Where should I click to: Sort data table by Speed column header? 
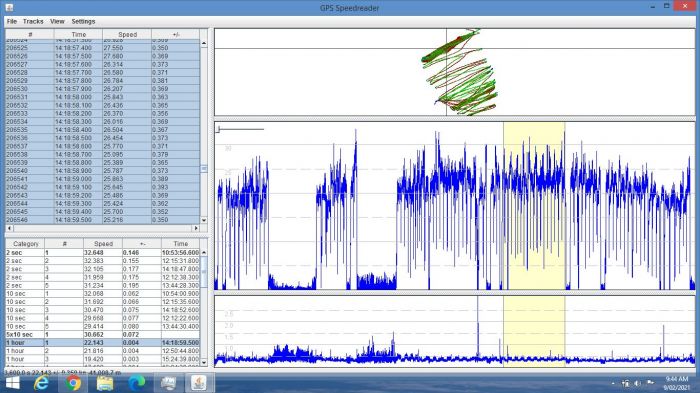(127, 34)
